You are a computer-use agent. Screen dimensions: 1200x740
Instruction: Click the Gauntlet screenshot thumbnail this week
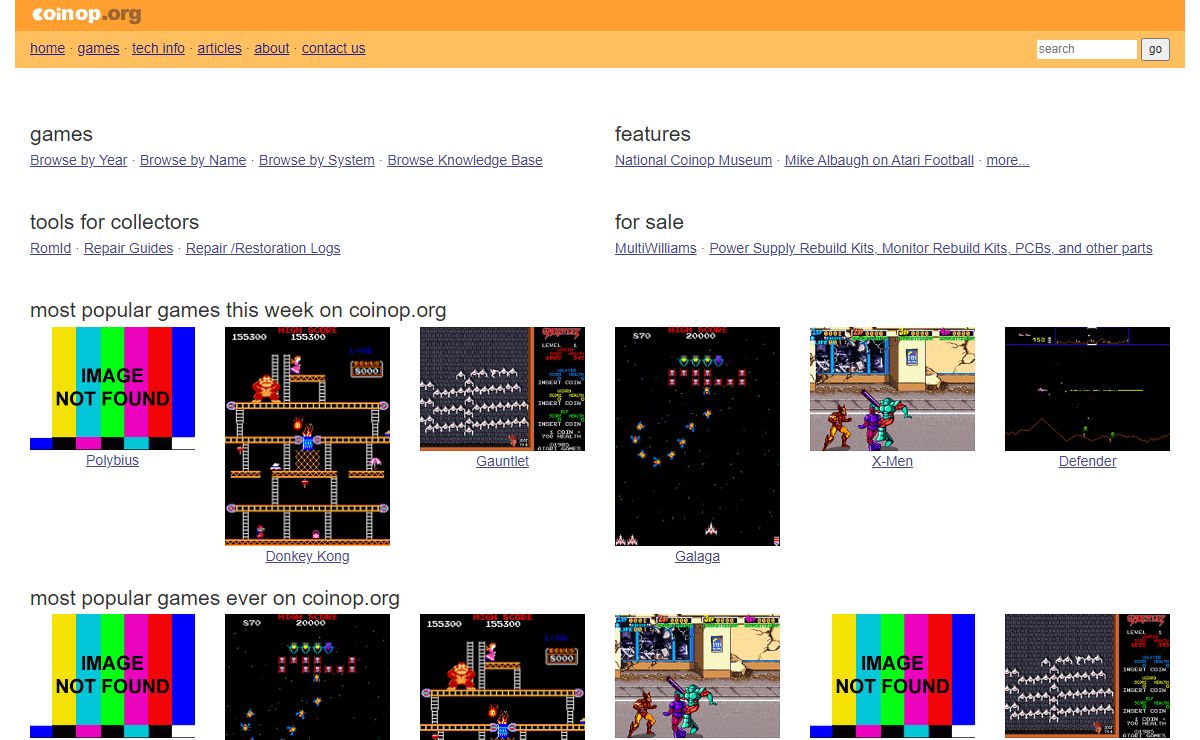[502, 388]
